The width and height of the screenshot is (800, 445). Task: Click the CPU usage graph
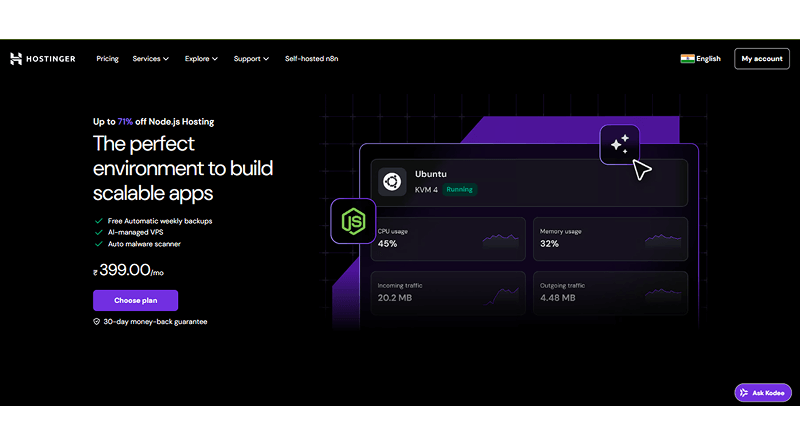[x=500, y=240]
